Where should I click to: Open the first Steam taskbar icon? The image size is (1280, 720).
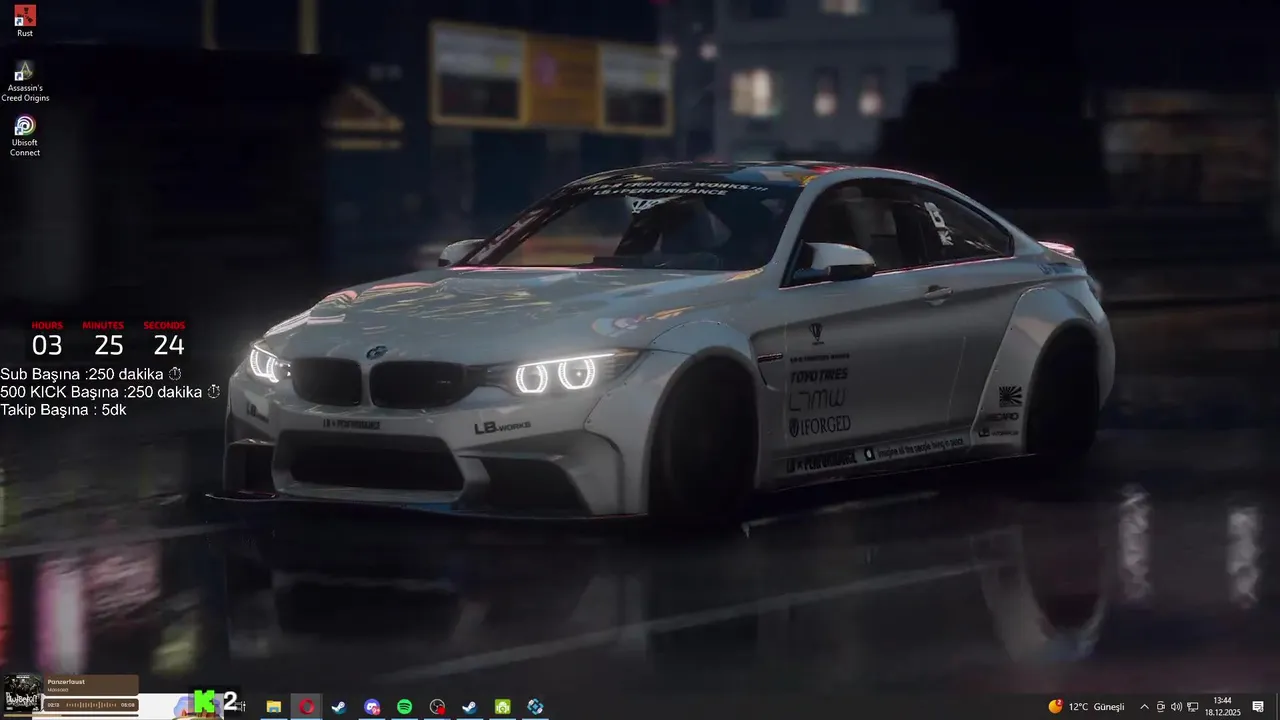pos(340,706)
